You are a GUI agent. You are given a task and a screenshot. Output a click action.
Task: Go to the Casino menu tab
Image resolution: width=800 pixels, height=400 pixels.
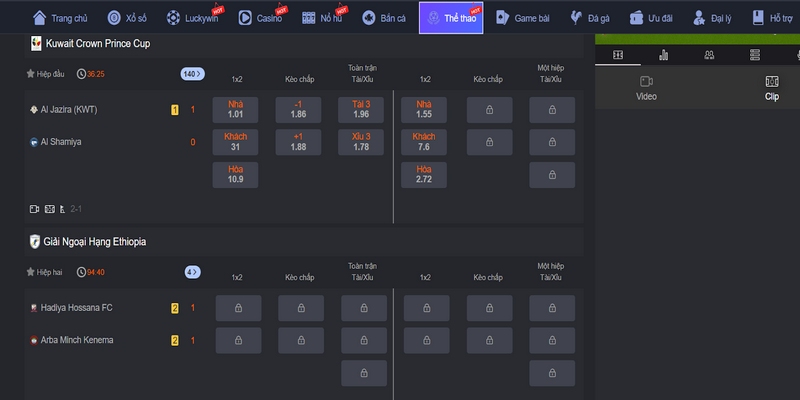point(262,18)
